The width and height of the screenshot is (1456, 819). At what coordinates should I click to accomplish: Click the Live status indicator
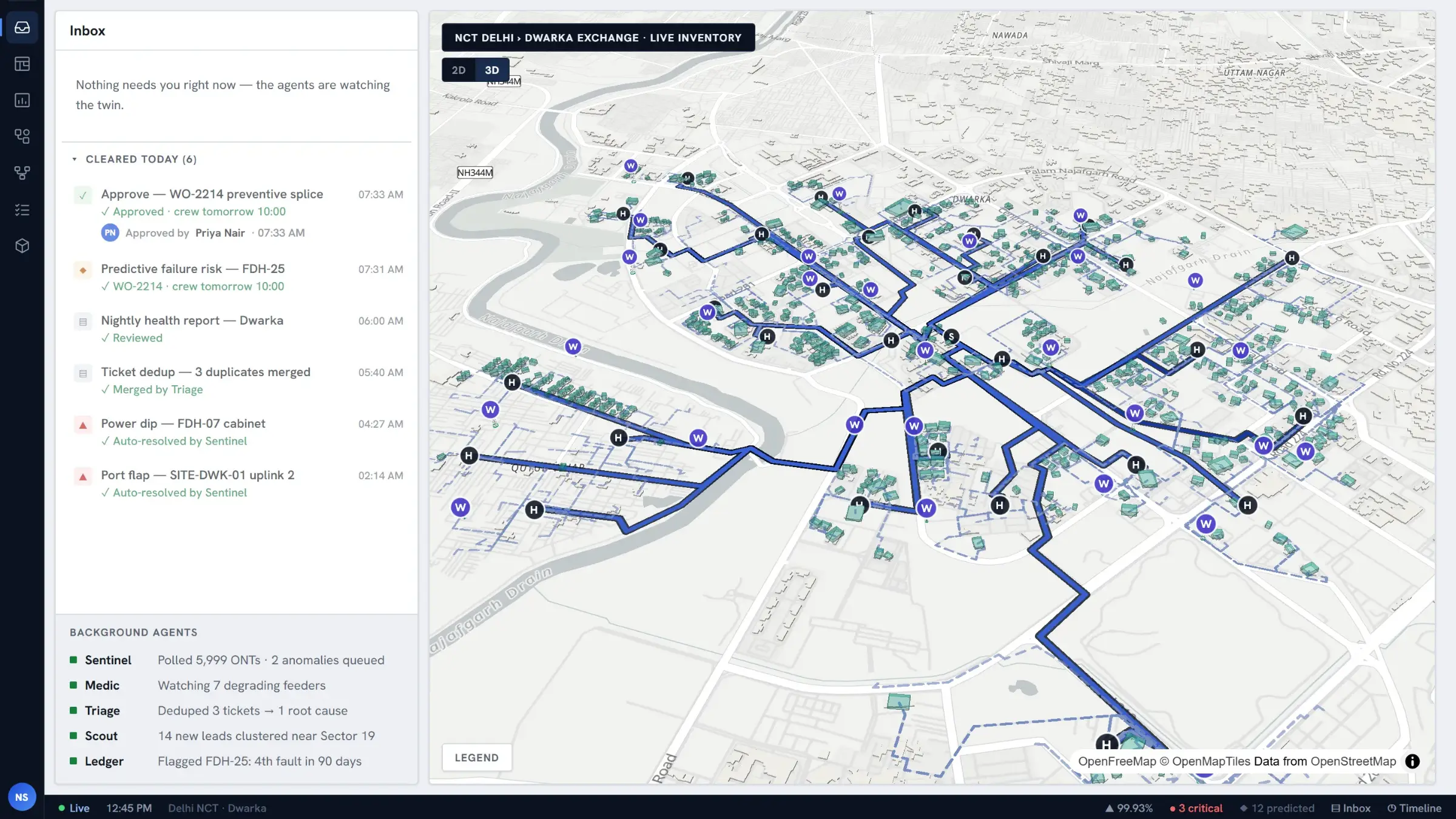point(74,808)
